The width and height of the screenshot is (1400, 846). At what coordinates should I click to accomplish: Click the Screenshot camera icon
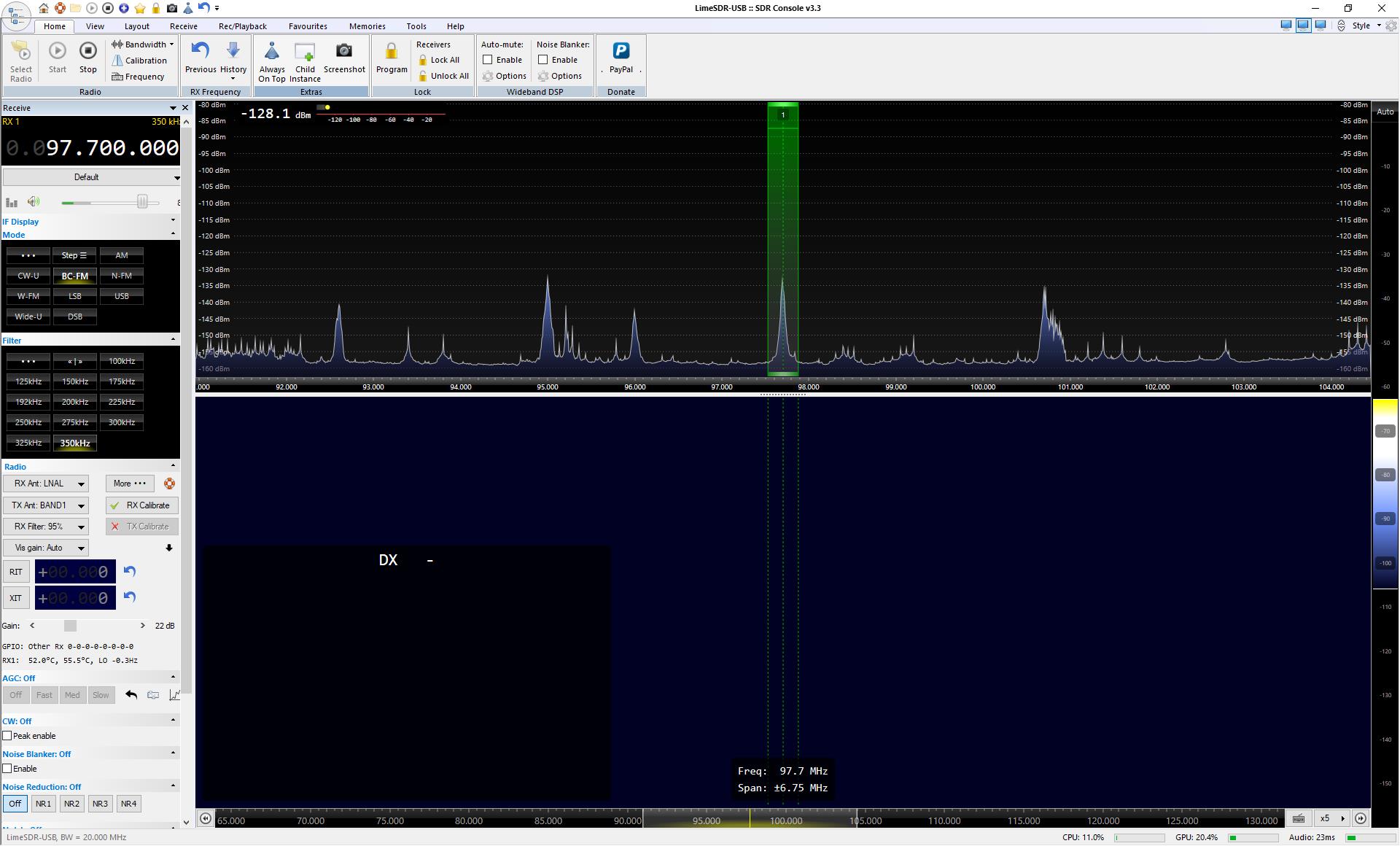343,51
